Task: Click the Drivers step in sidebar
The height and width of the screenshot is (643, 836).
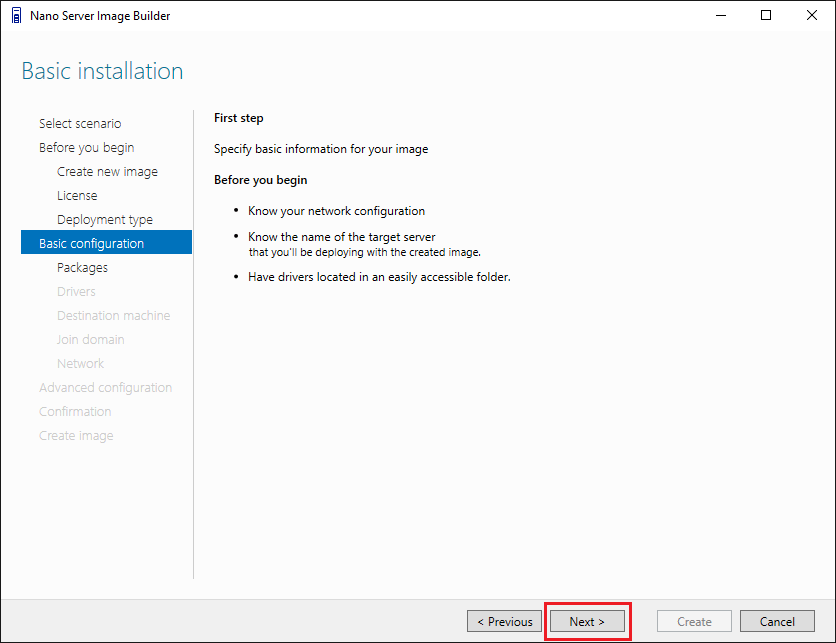Action: [76, 292]
